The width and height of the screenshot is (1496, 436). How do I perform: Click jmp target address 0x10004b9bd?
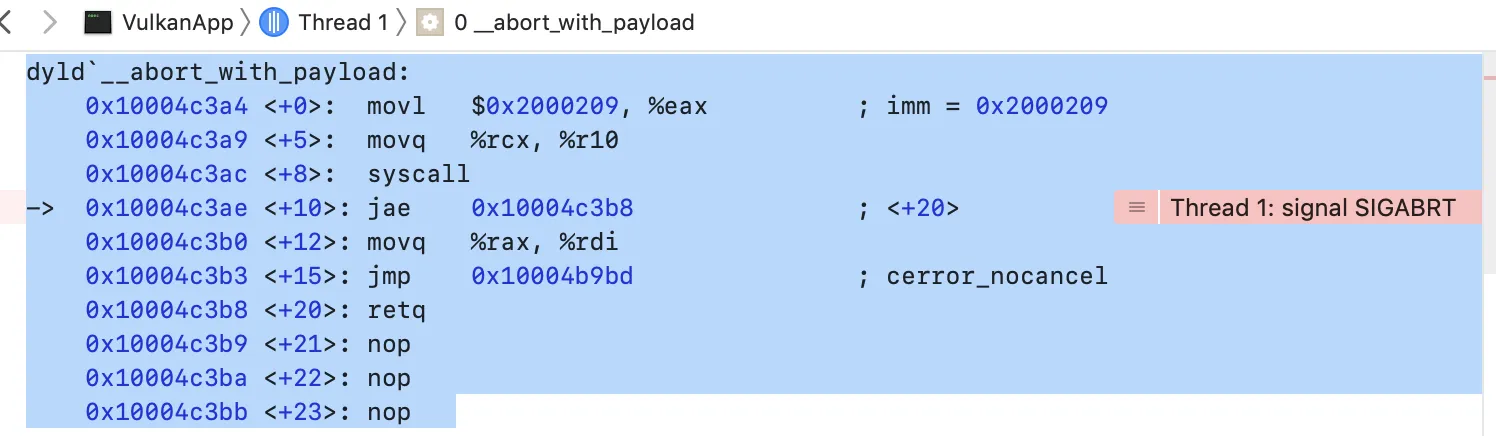552,276
